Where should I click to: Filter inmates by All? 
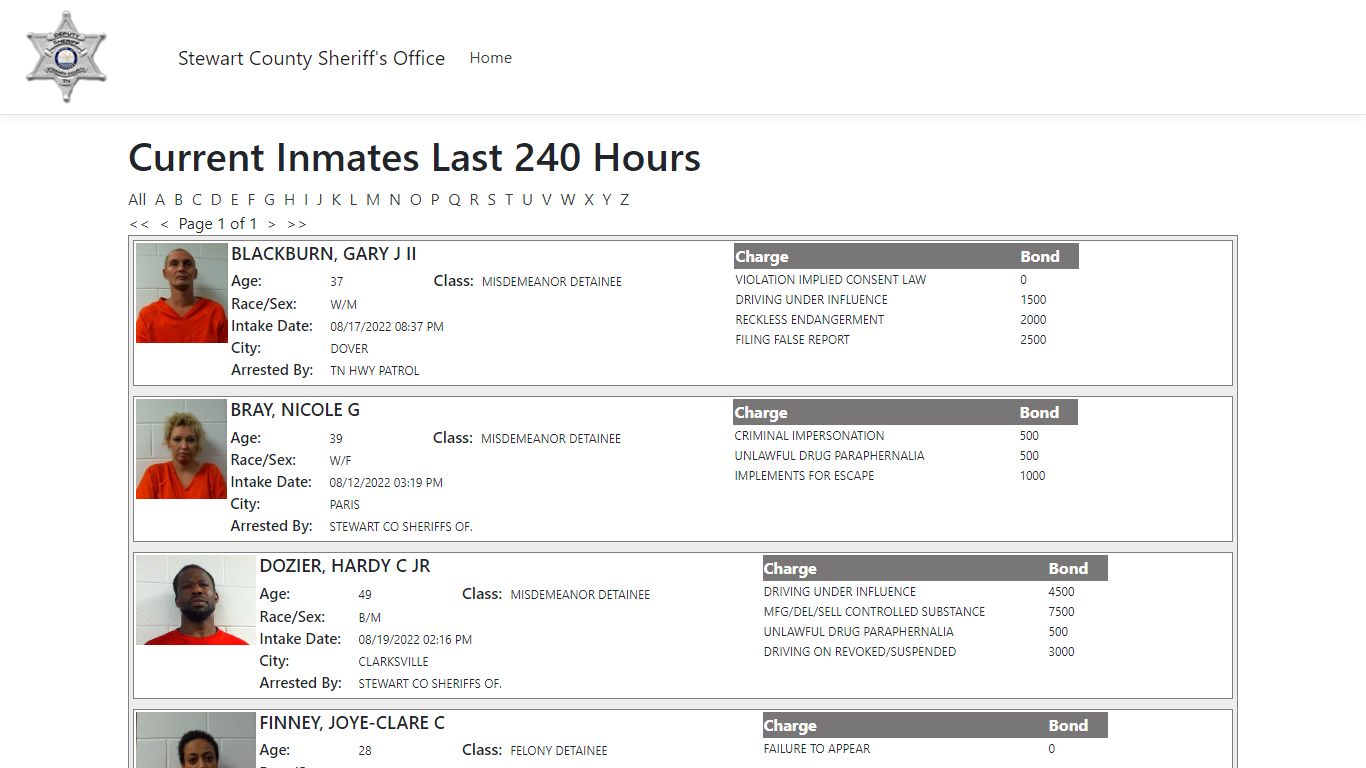tap(137, 199)
